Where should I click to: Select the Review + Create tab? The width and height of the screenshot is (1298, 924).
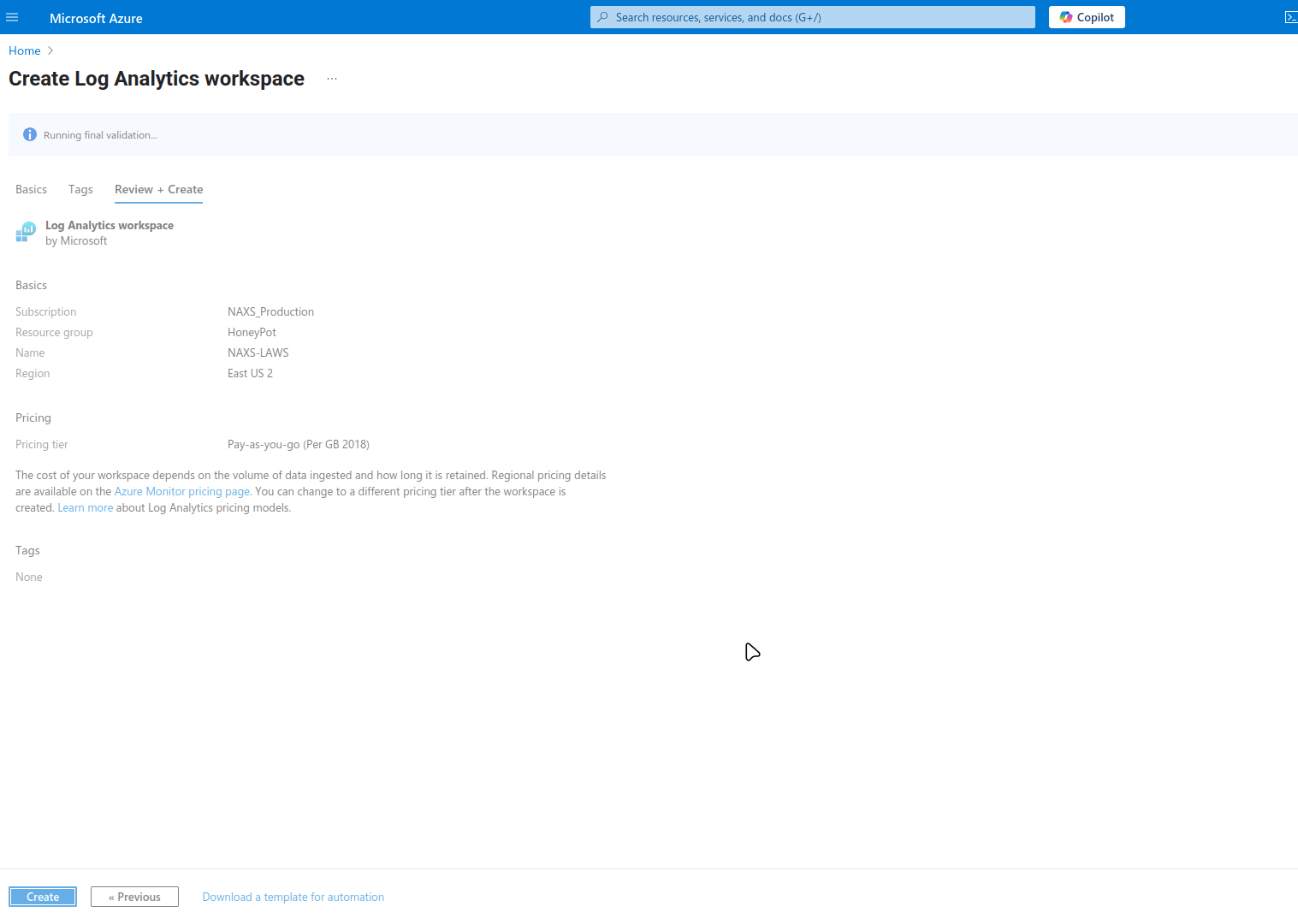coord(158,189)
